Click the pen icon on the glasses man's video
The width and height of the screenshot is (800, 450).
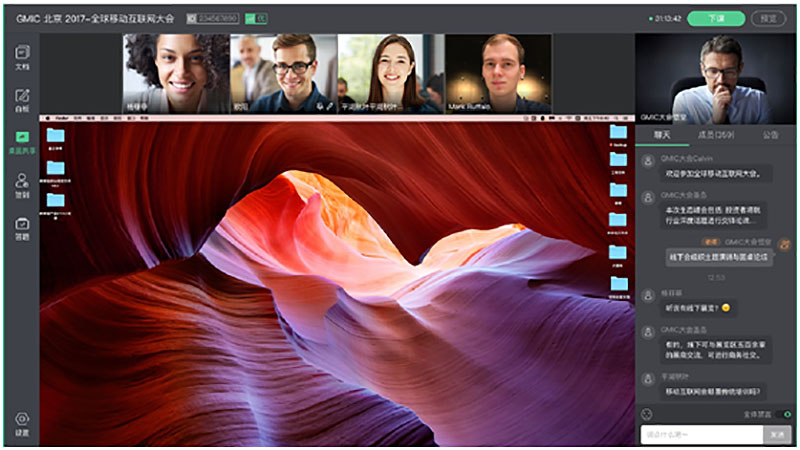click(330, 107)
